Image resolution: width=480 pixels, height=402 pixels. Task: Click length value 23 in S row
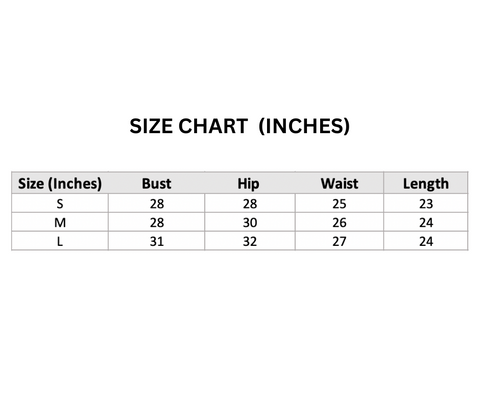pyautogui.click(x=426, y=203)
